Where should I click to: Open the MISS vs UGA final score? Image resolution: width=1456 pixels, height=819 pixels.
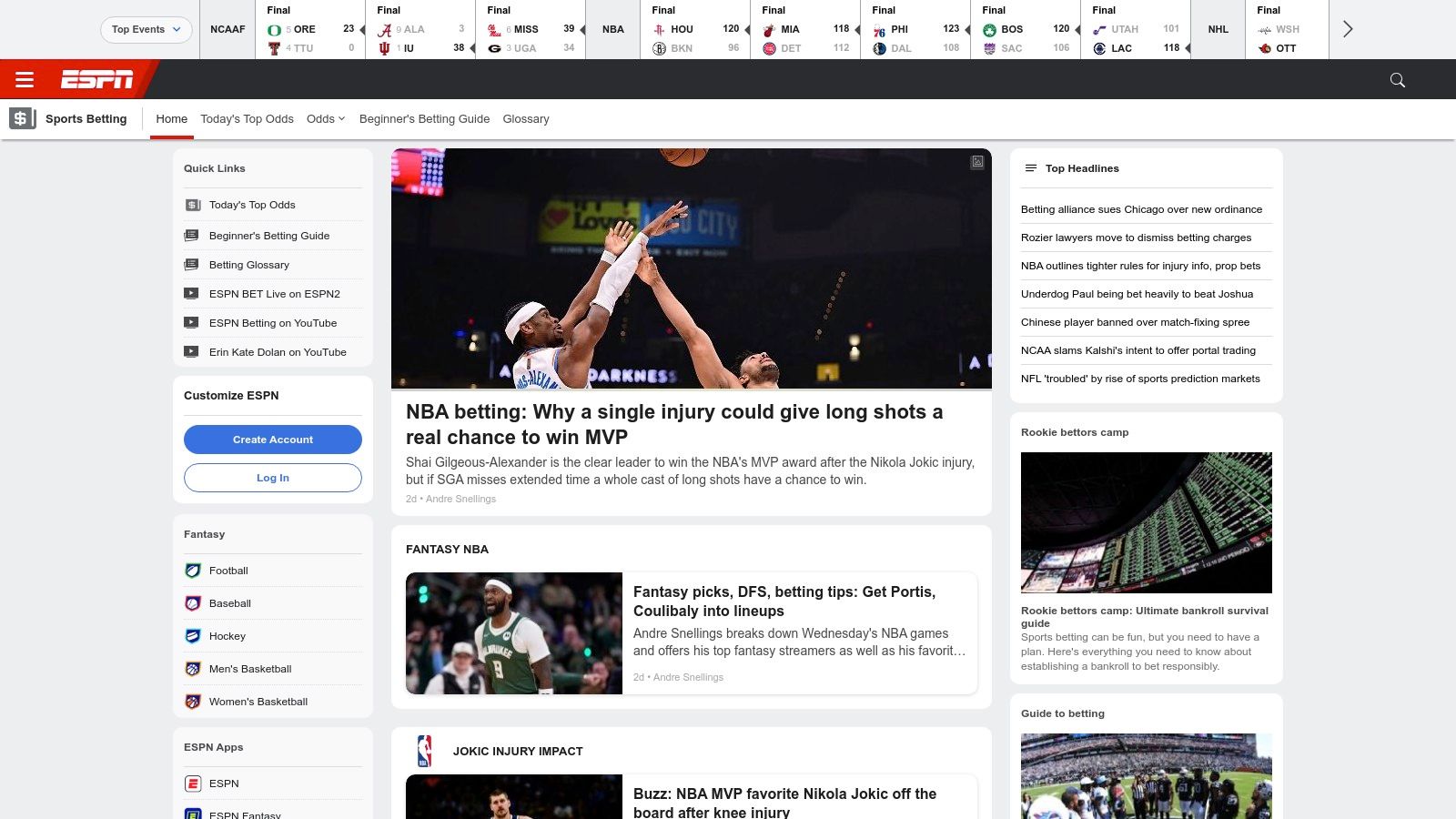[x=531, y=30]
